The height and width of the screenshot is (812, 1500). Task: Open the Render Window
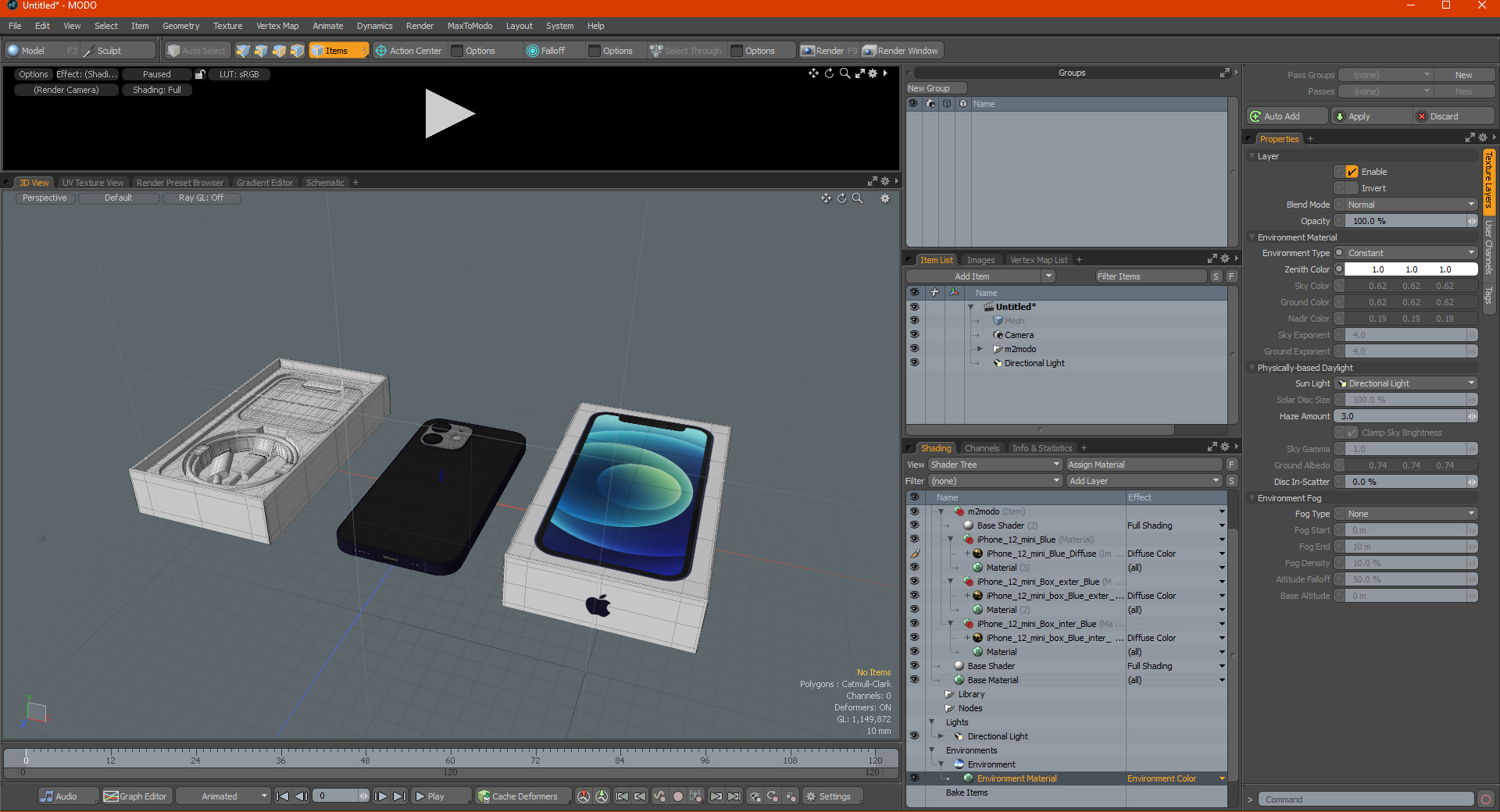pyautogui.click(x=901, y=51)
